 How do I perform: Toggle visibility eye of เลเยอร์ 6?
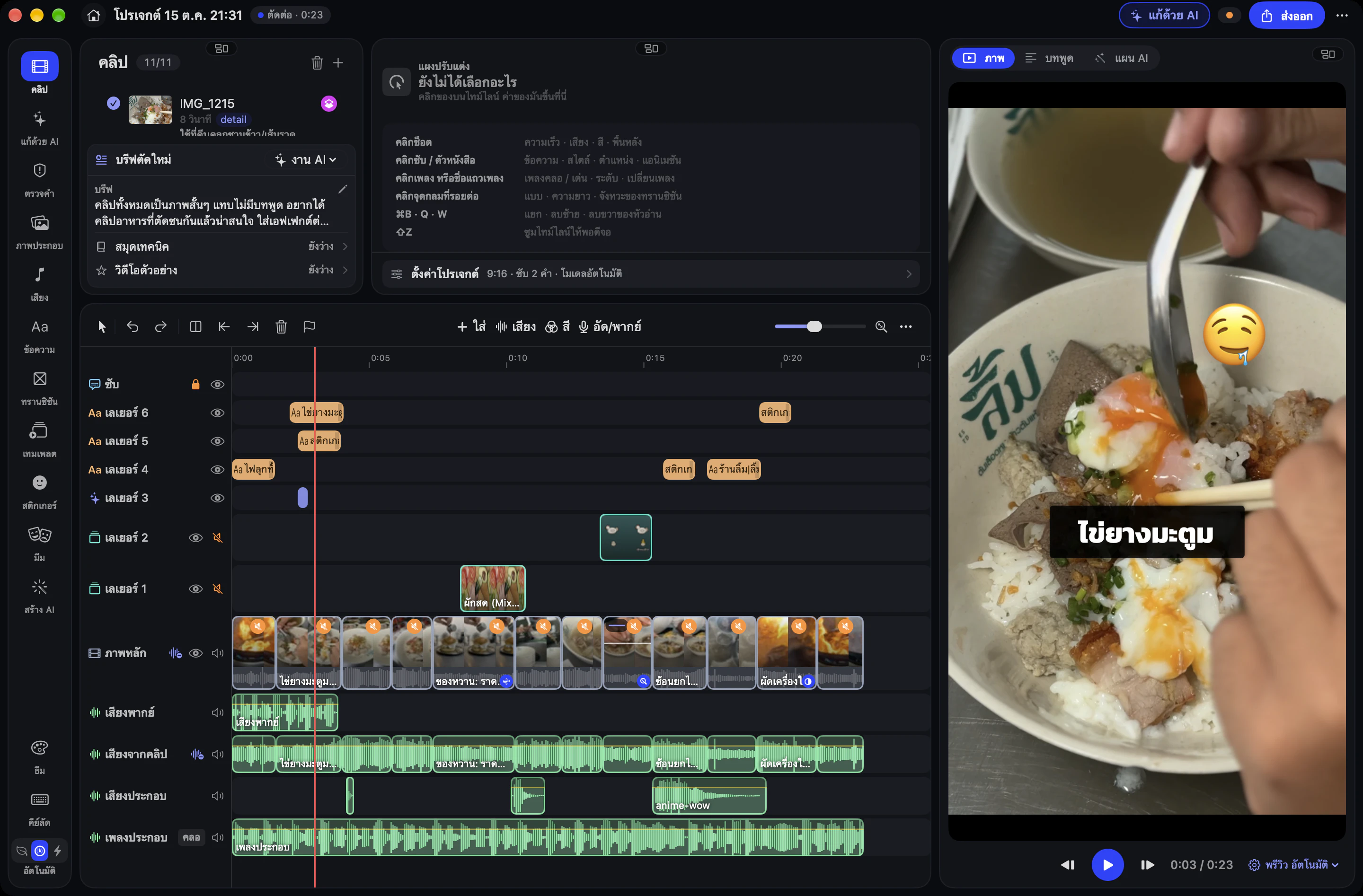pos(217,413)
